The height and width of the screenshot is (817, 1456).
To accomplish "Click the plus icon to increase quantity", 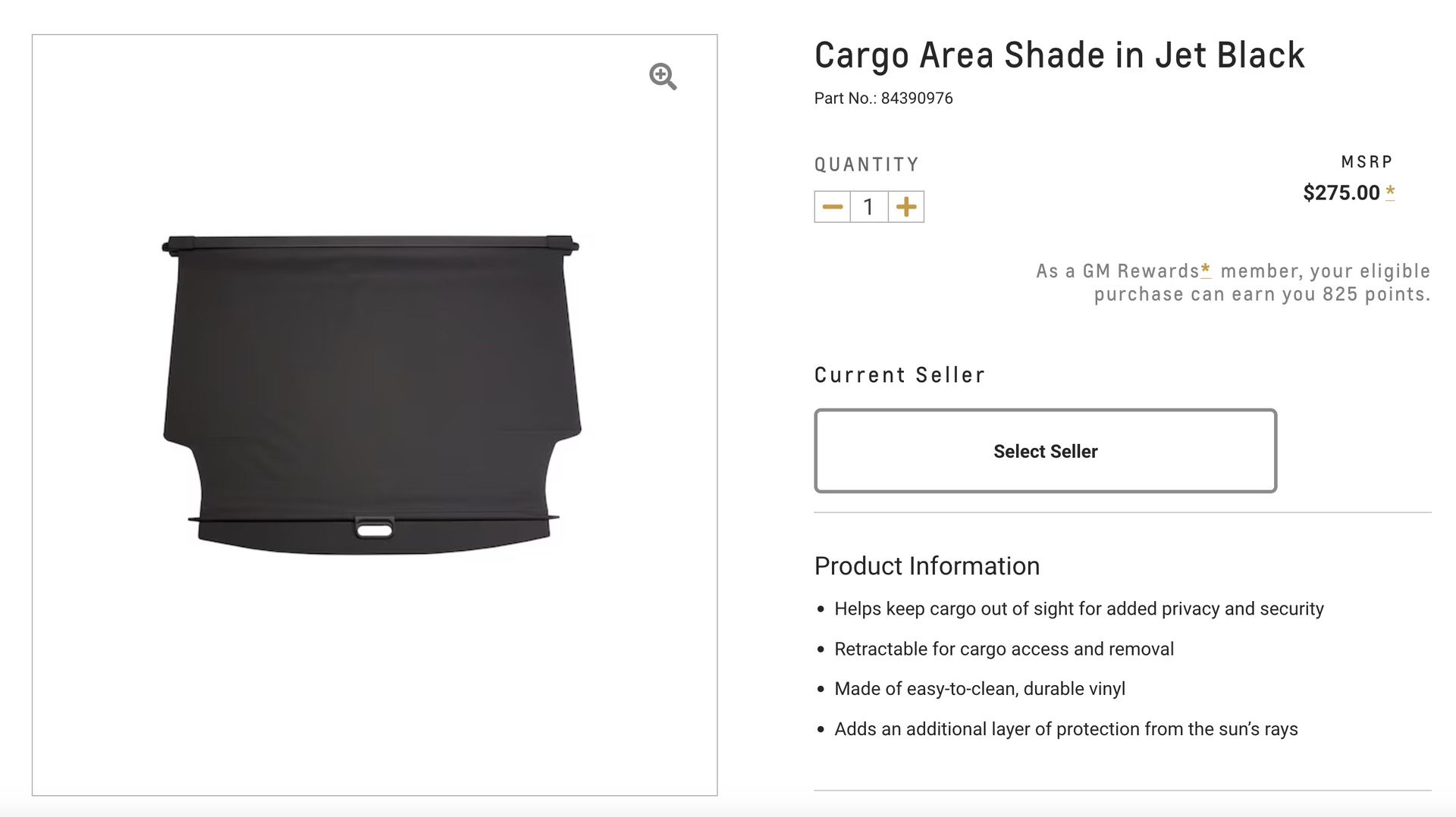I will (907, 205).
